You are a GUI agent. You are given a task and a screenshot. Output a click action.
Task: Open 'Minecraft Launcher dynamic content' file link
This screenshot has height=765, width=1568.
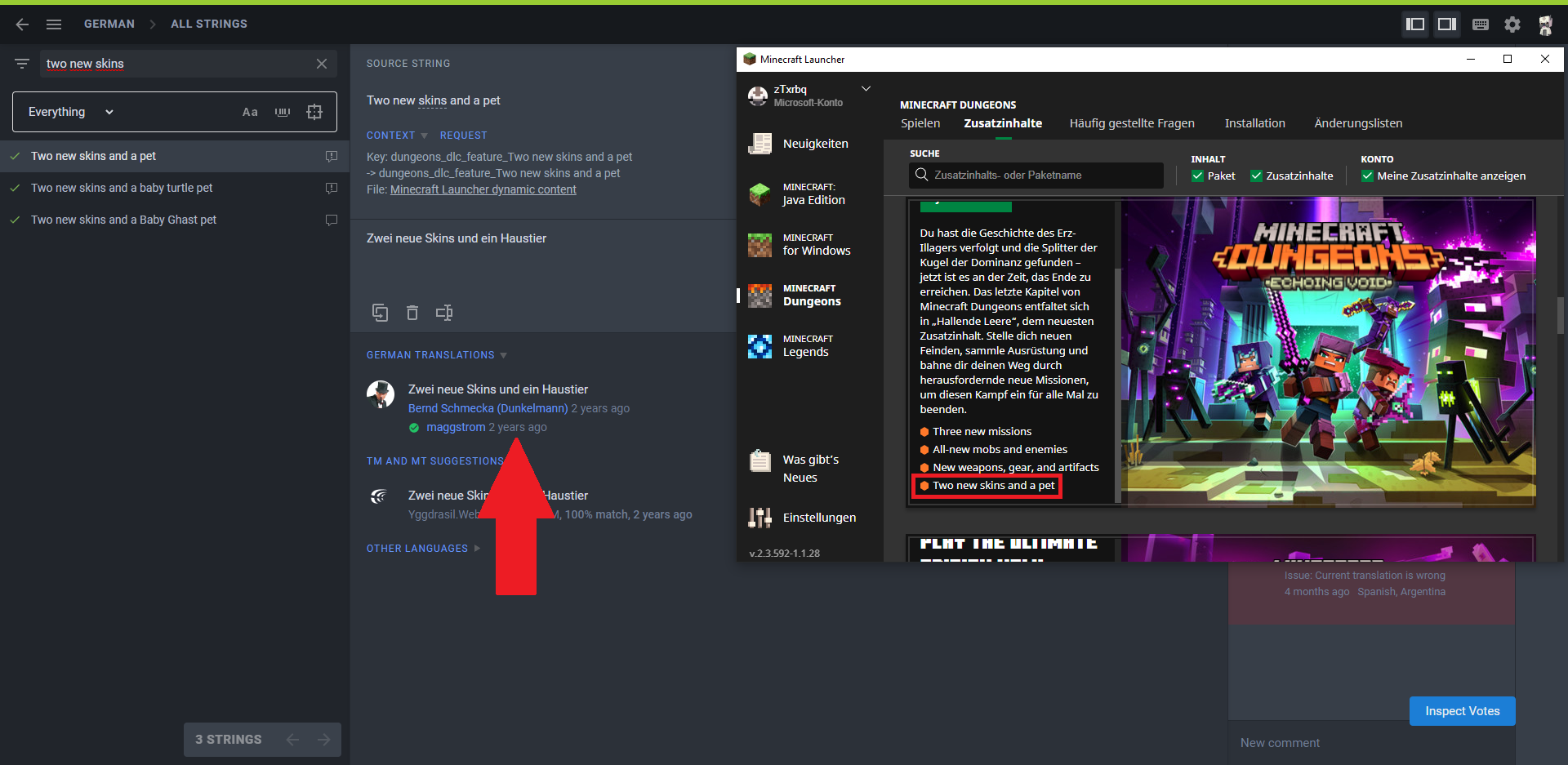[483, 189]
